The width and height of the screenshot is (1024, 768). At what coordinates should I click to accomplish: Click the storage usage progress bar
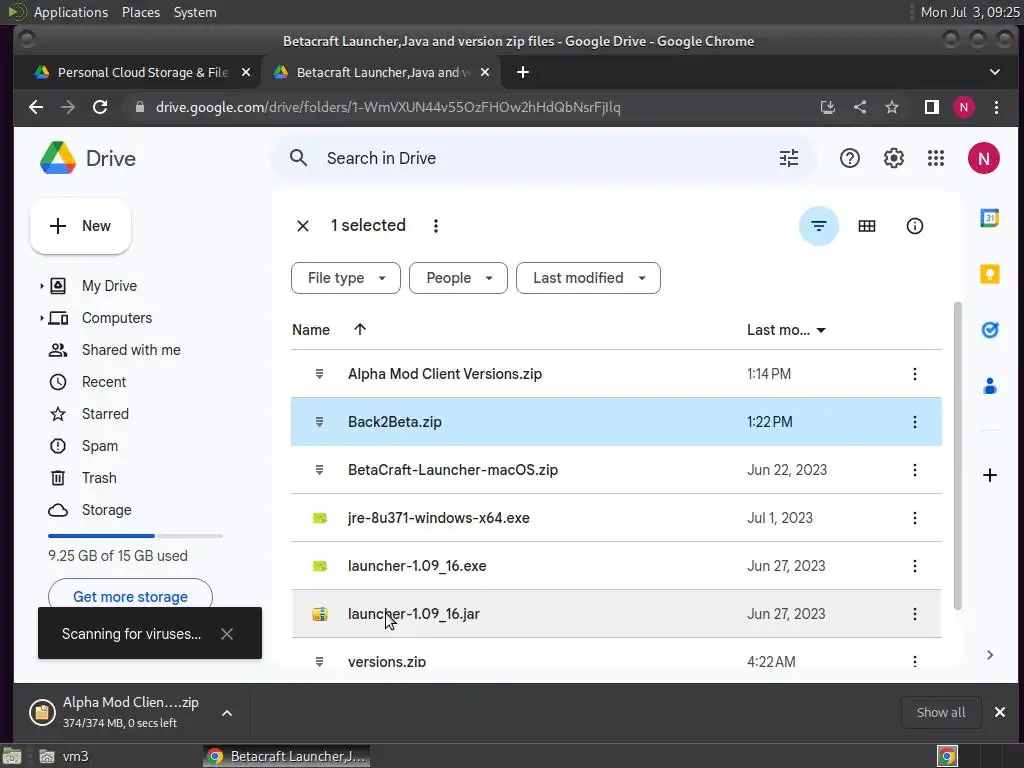point(135,536)
